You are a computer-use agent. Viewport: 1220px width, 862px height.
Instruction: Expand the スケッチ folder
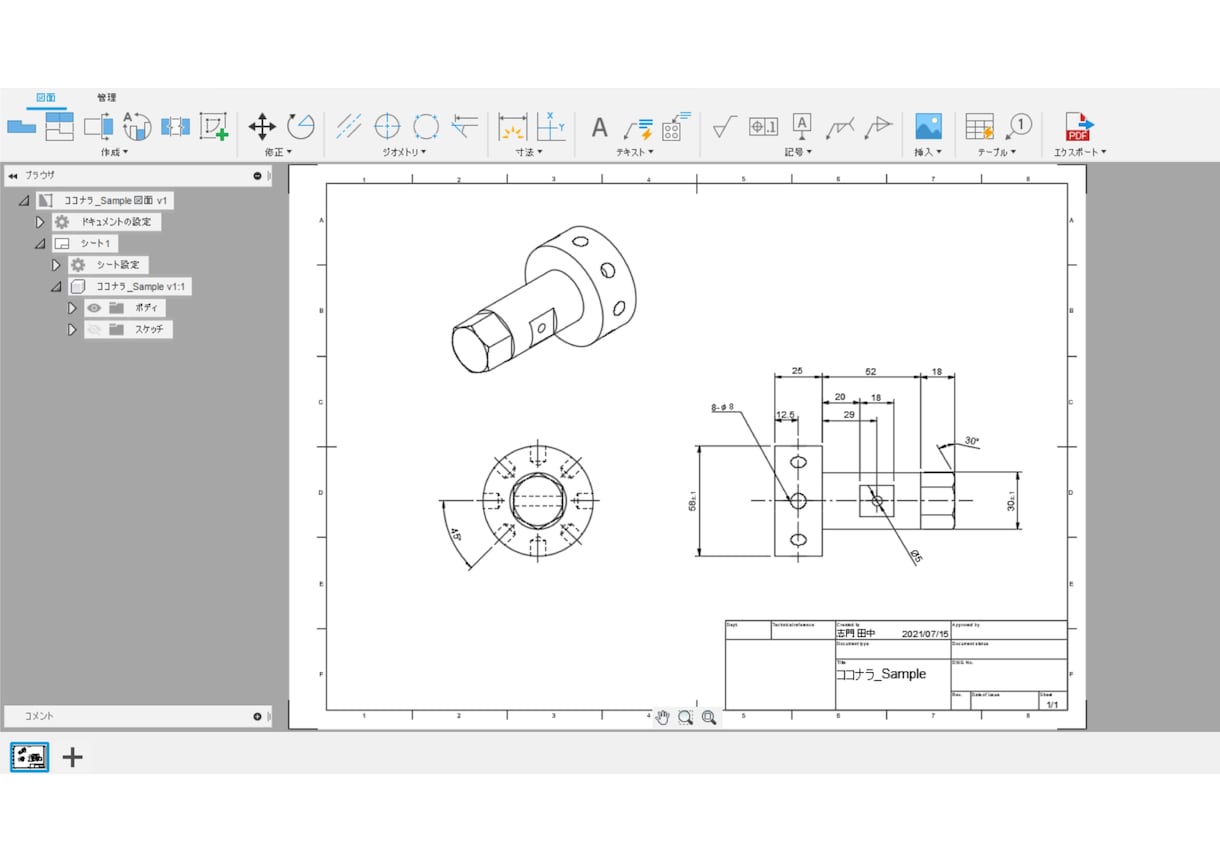(x=73, y=329)
